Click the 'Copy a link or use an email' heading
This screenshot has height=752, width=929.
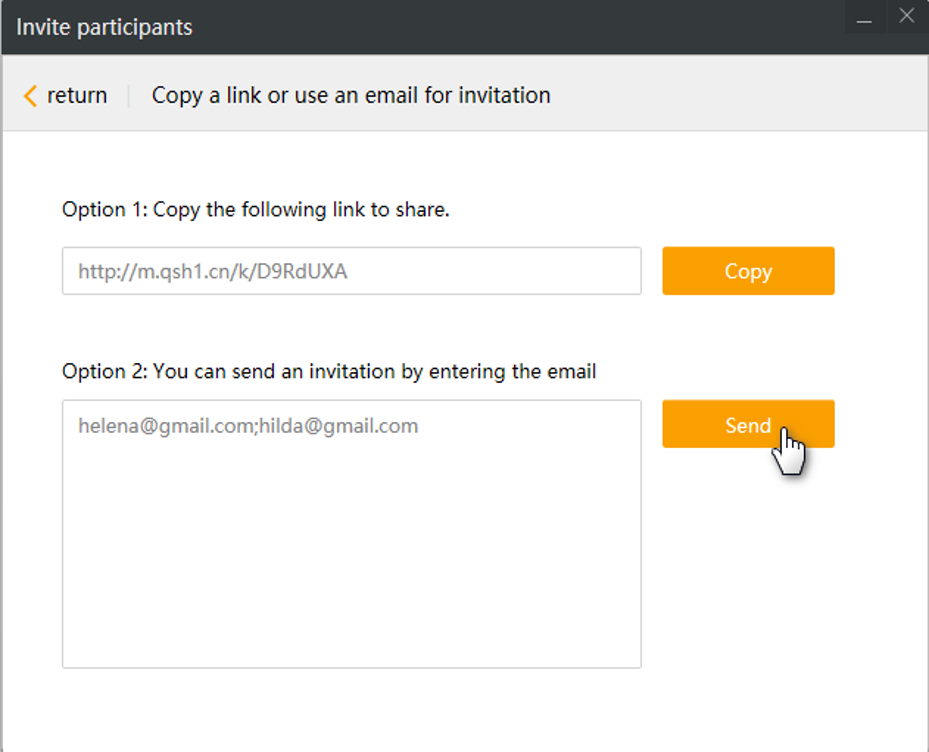[351, 96]
